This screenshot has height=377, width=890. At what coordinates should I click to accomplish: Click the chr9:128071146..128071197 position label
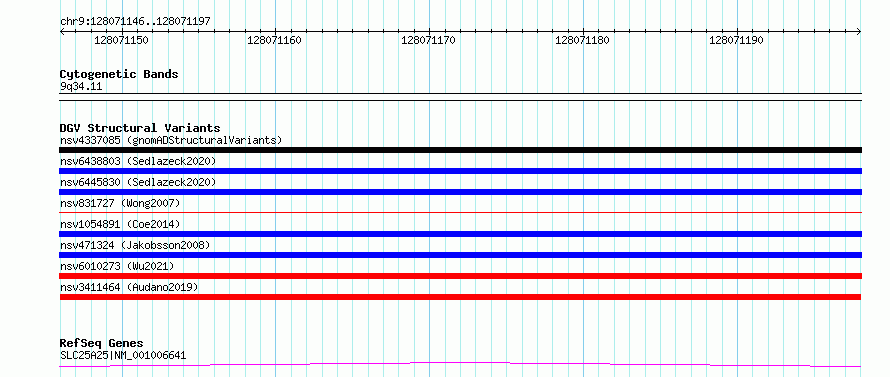135,22
